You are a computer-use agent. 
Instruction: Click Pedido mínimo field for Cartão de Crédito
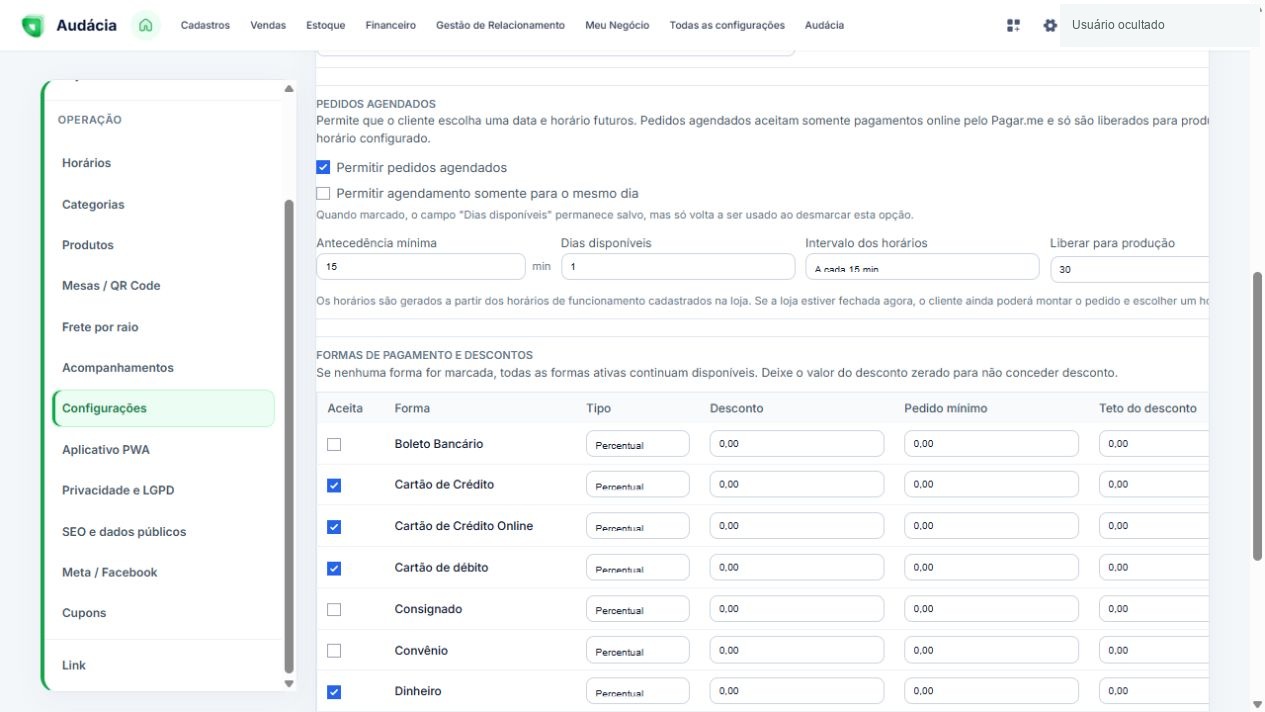click(x=991, y=485)
